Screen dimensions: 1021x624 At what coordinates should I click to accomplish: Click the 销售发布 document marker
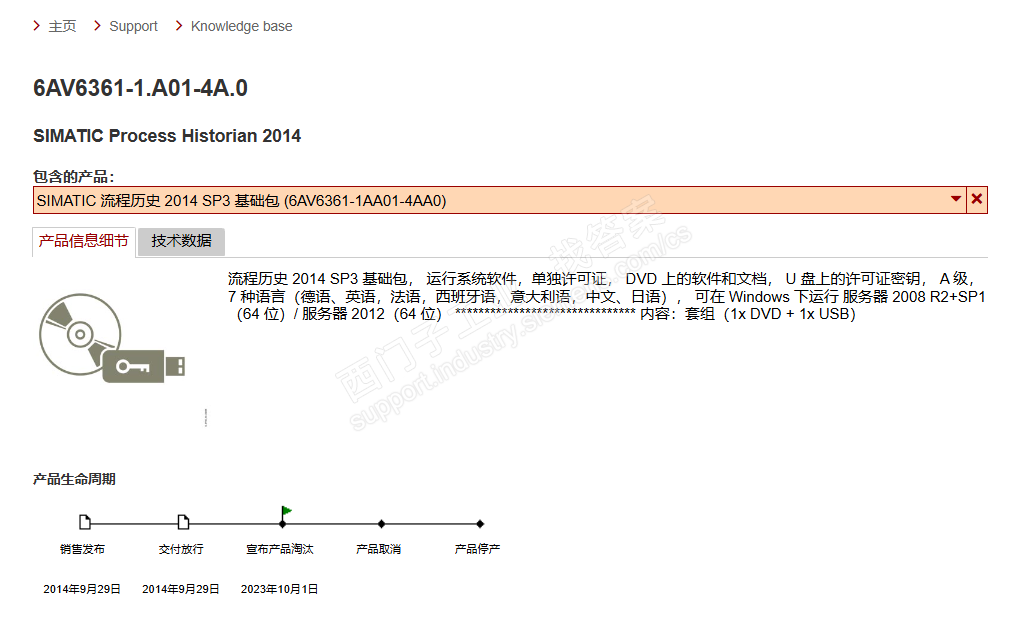85,522
